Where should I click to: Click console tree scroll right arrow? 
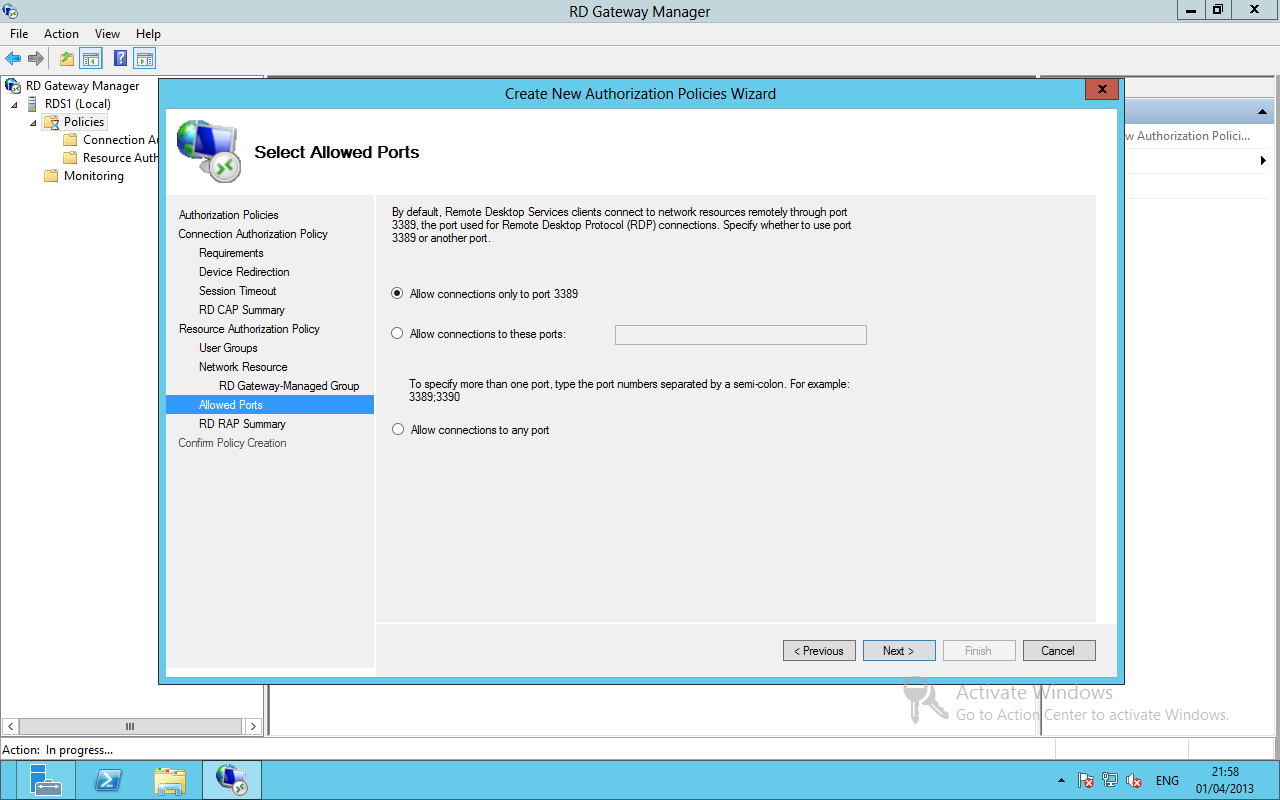[x=253, y=726]
